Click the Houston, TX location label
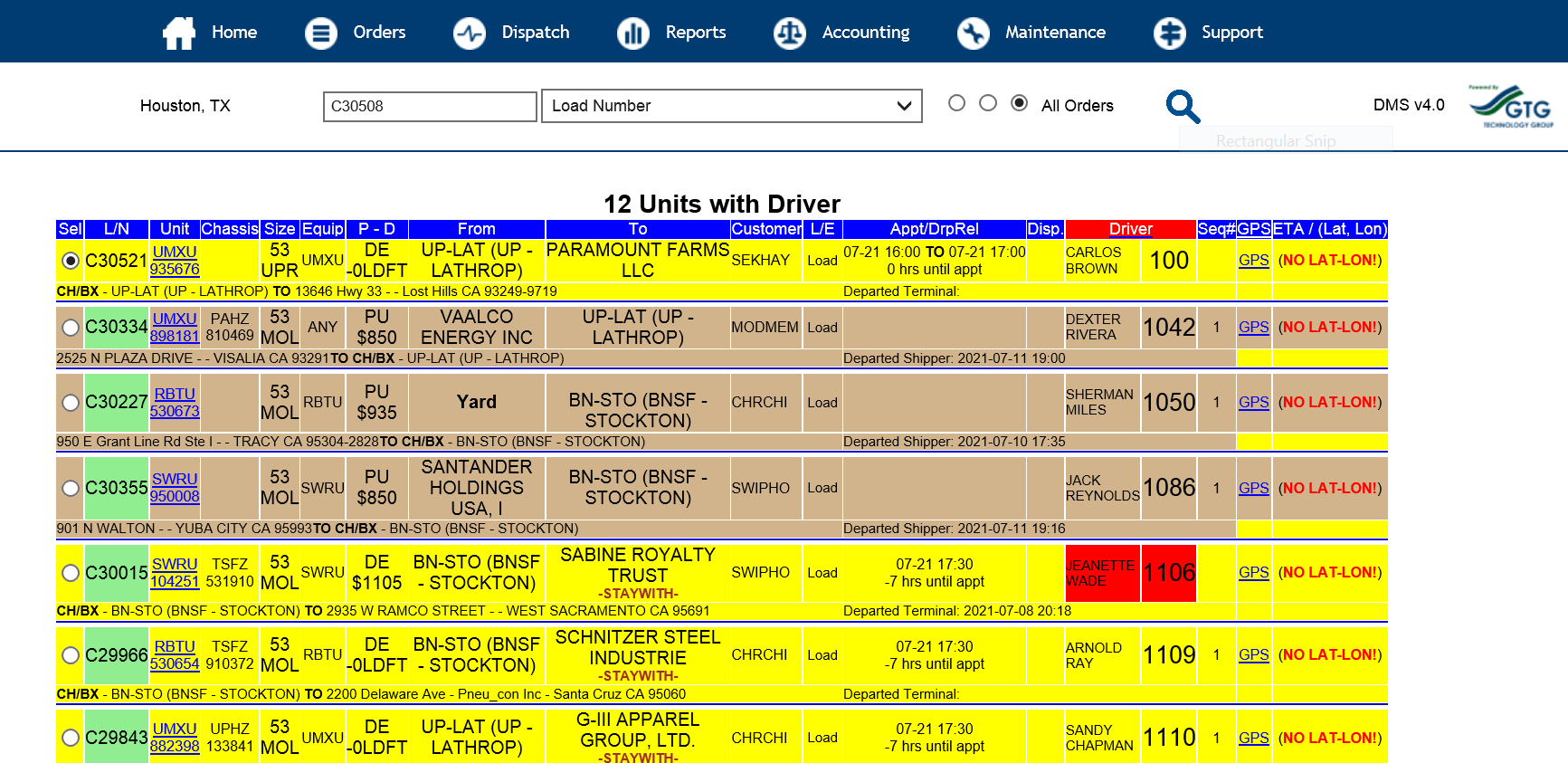 point(185,106)
